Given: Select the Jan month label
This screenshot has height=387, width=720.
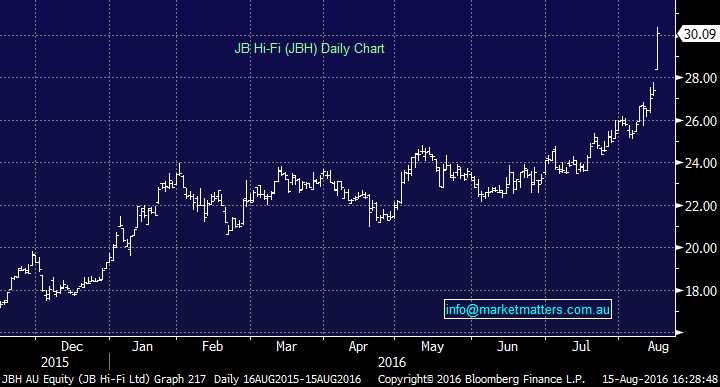Looking at the screenshot, I should tap(142, 346).
